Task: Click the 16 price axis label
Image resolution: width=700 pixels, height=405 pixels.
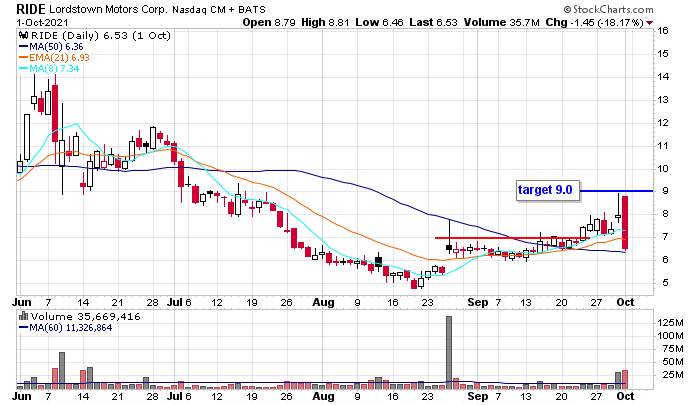Action: click(662, 31)
